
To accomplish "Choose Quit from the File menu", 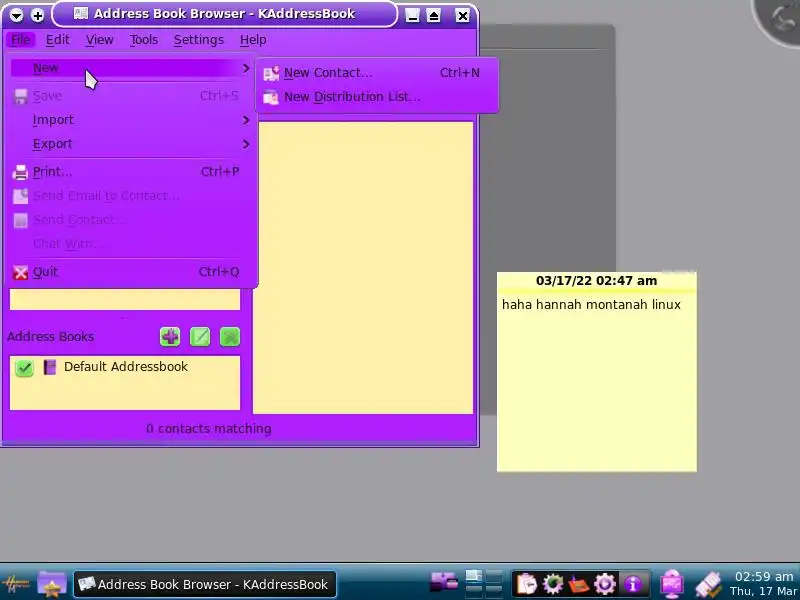I will (x=132, y=272).
